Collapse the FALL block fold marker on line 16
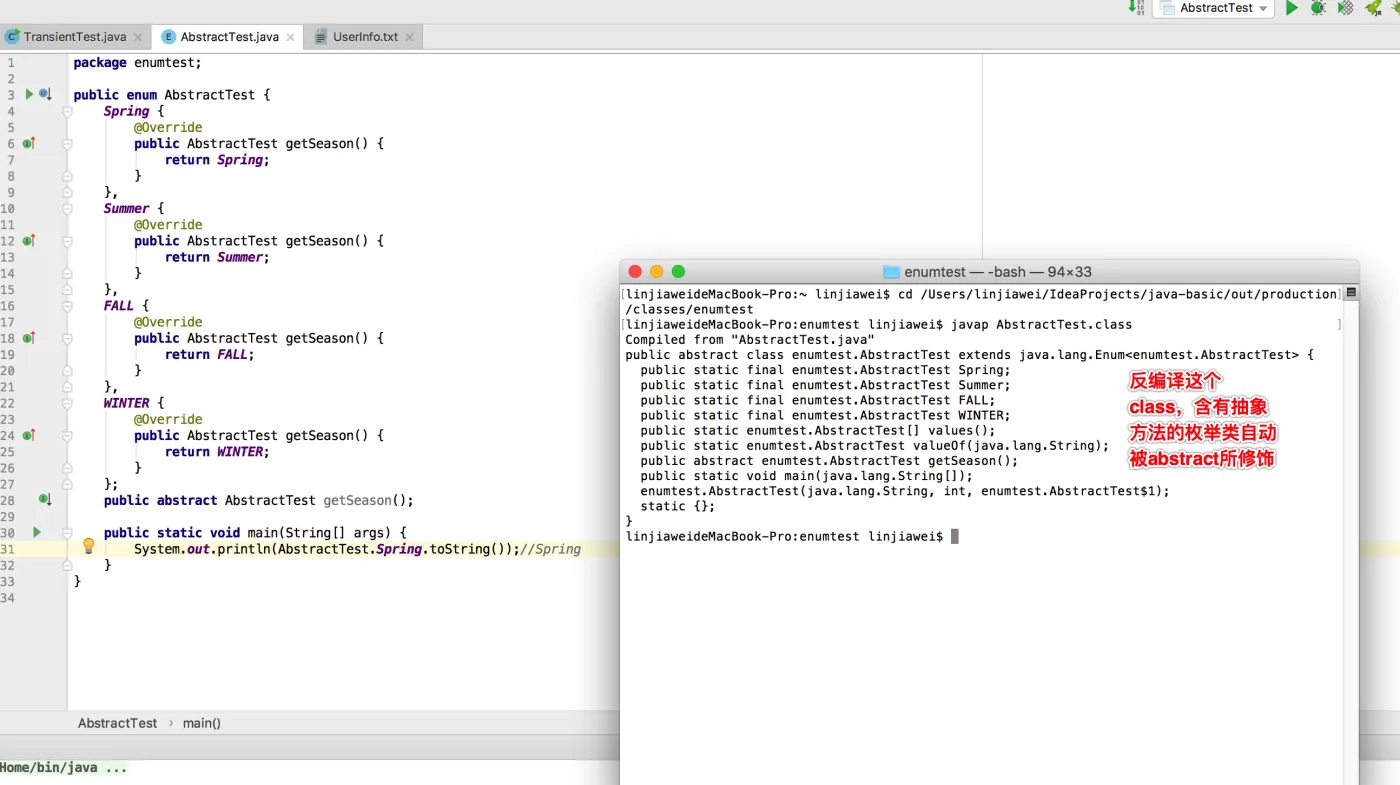1400x785 pixels. tap(67, 306)
